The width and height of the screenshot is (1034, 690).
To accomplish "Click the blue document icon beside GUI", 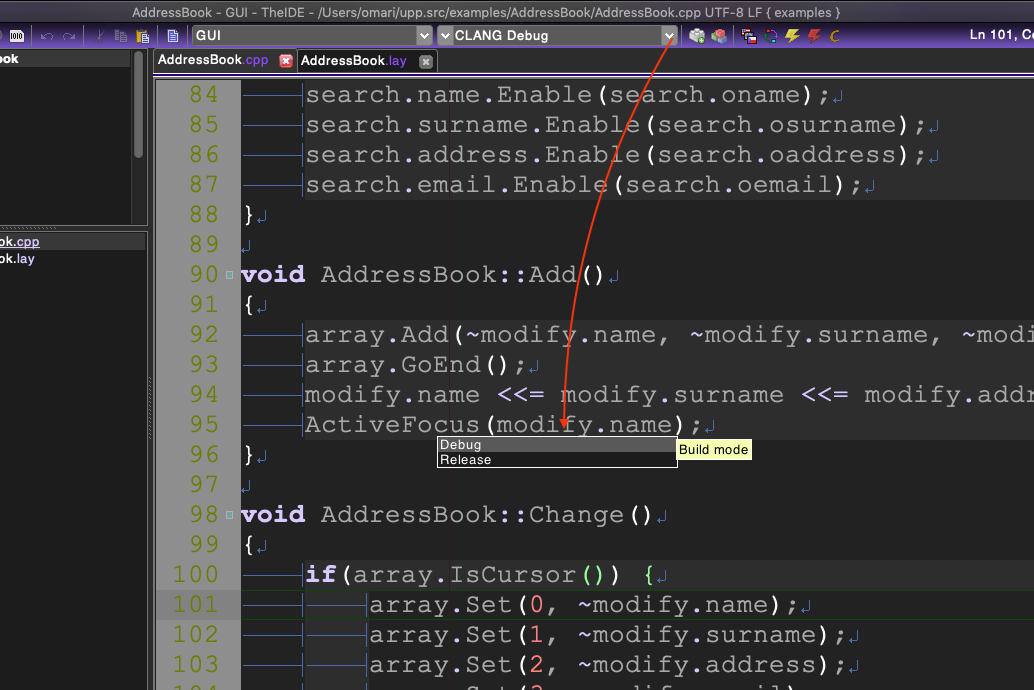I will (x=173, y=36).
